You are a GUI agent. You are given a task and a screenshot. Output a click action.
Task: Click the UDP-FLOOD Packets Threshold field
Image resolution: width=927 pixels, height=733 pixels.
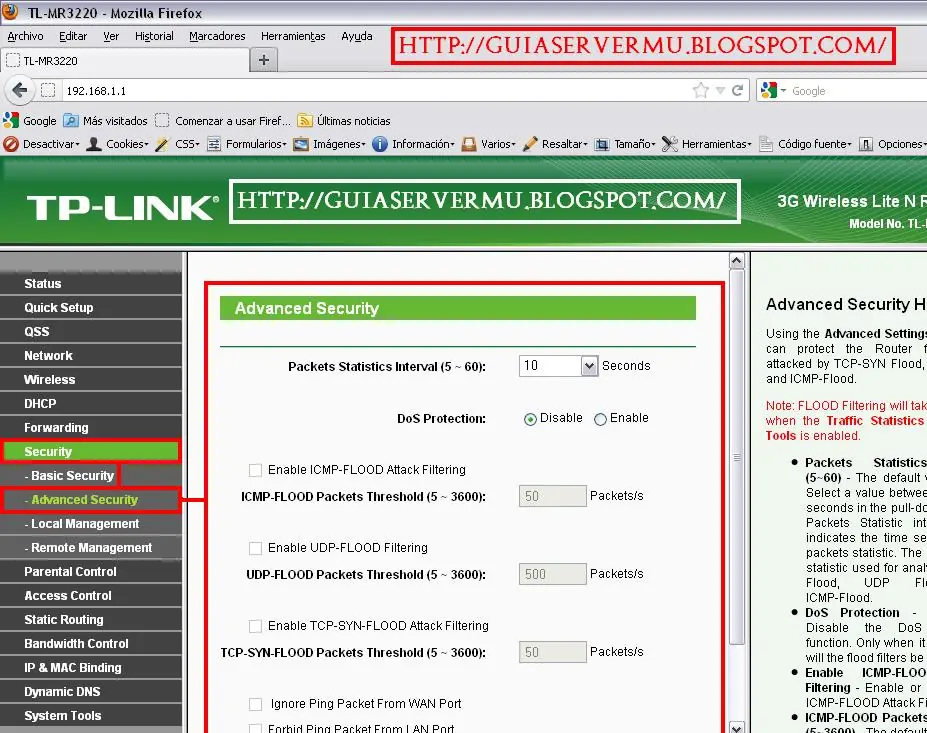(x=553, y=574)
